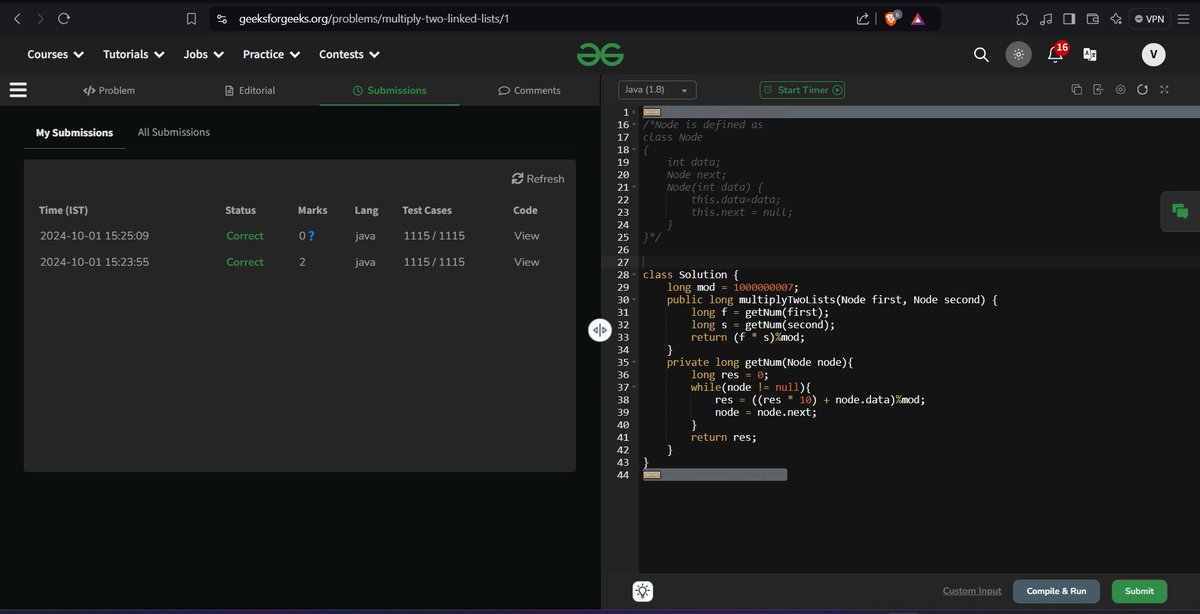This screenshot has height=614, width=1200.
Task: Click the Leo AI sparkle icon
Action: (x=1116, y=19)
